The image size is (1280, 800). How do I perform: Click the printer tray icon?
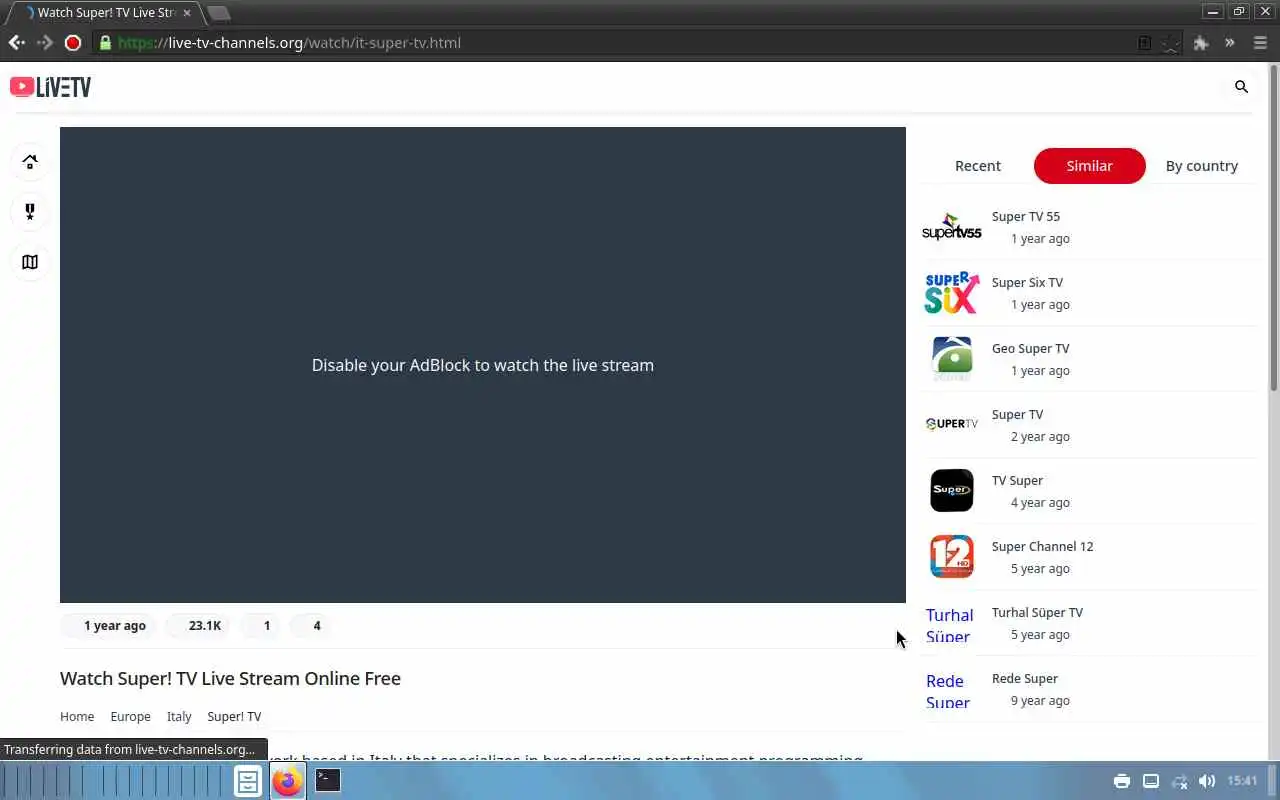point(1122,781)
